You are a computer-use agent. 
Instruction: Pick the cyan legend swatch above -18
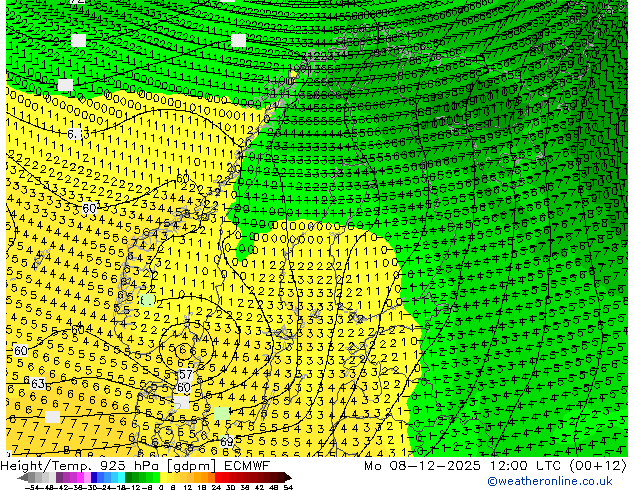[x=122, y=477]
